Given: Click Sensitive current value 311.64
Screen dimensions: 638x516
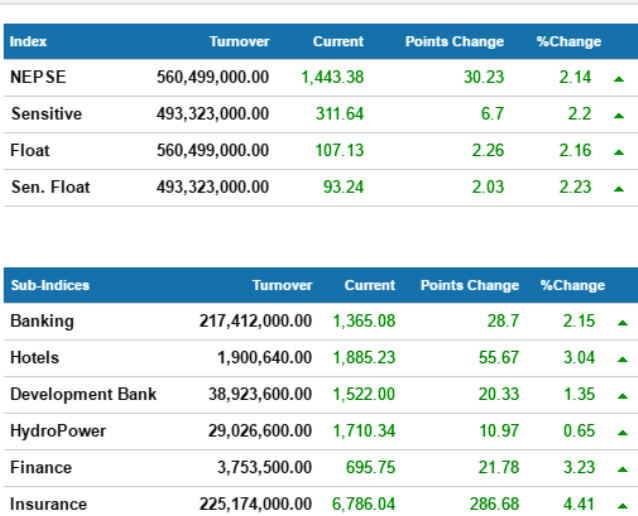Looking at the screenshot, I should click(x=340, y=114).
